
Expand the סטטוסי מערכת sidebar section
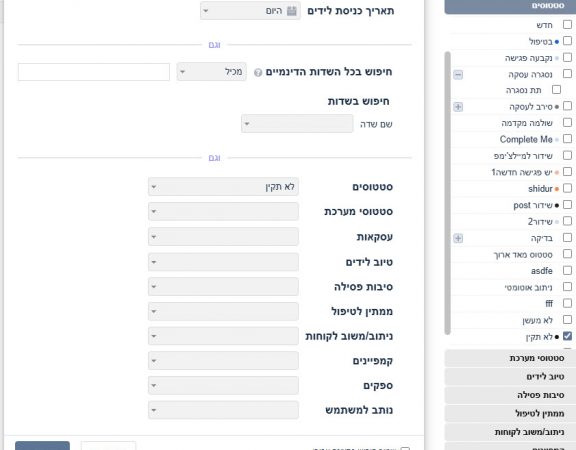pos(510,358)
